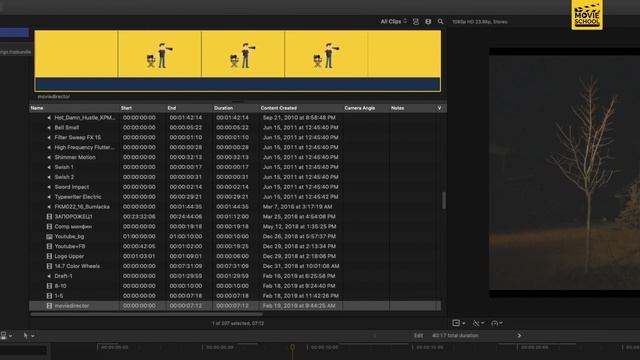Viewport: 640px width, 360px height.
Task: Click the timeline playhead marker
Action: pyautogui.click(x=292, y=347)
